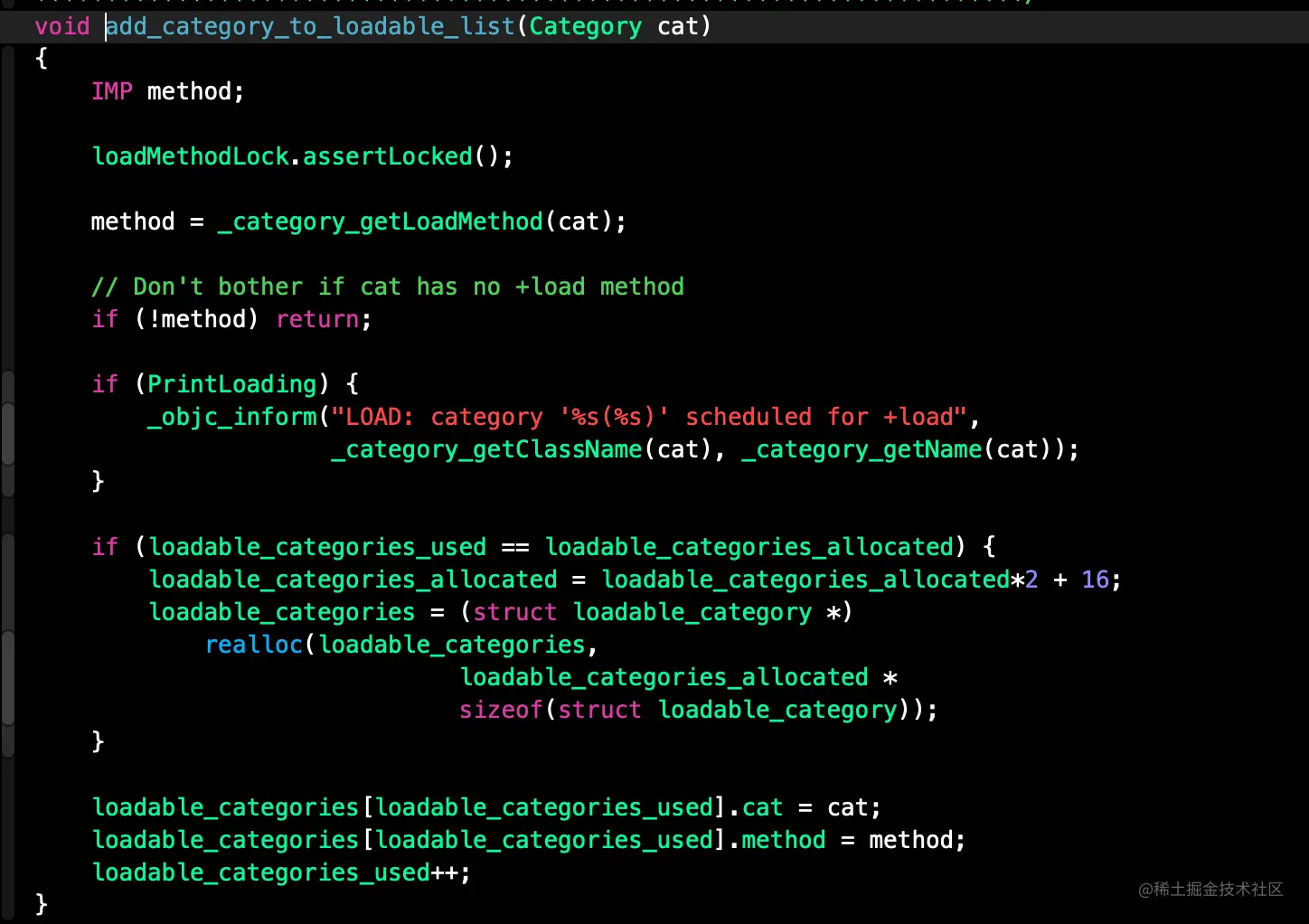Screen dimensions: 1309x924
Task: Click the comment about +load method
Action: (x=388, y=287)
